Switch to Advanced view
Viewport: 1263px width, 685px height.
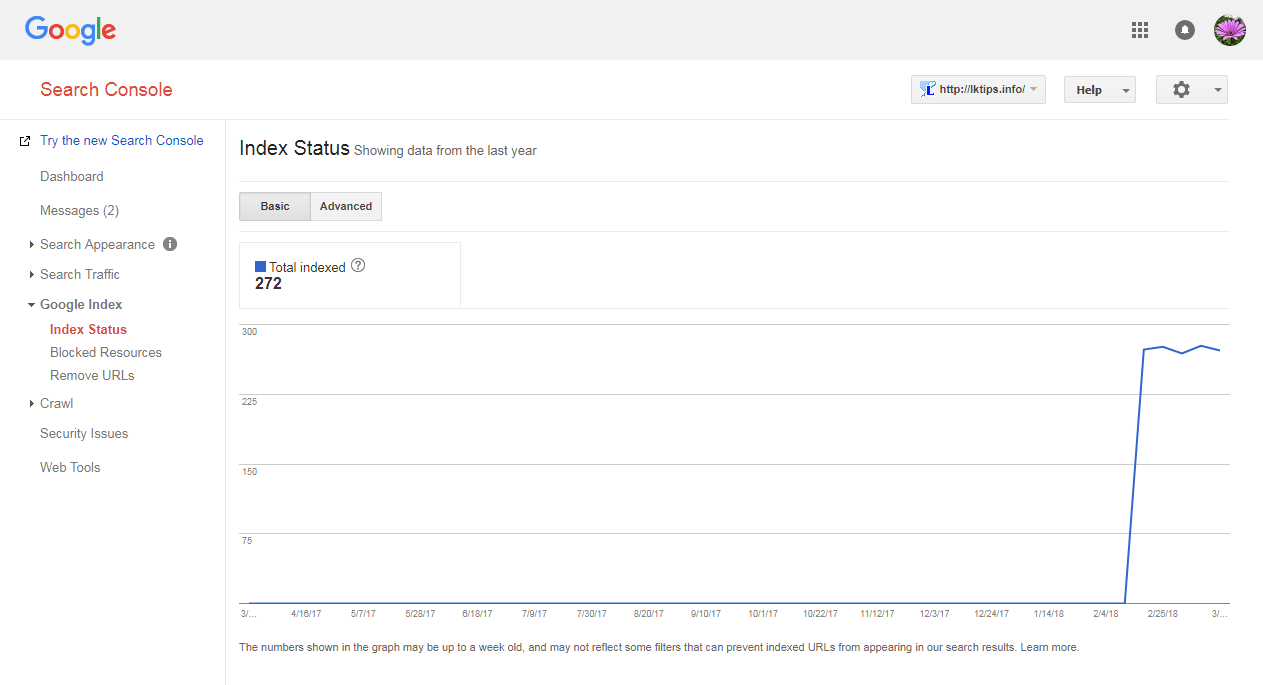pyautogui.click(x=346, y=206)
